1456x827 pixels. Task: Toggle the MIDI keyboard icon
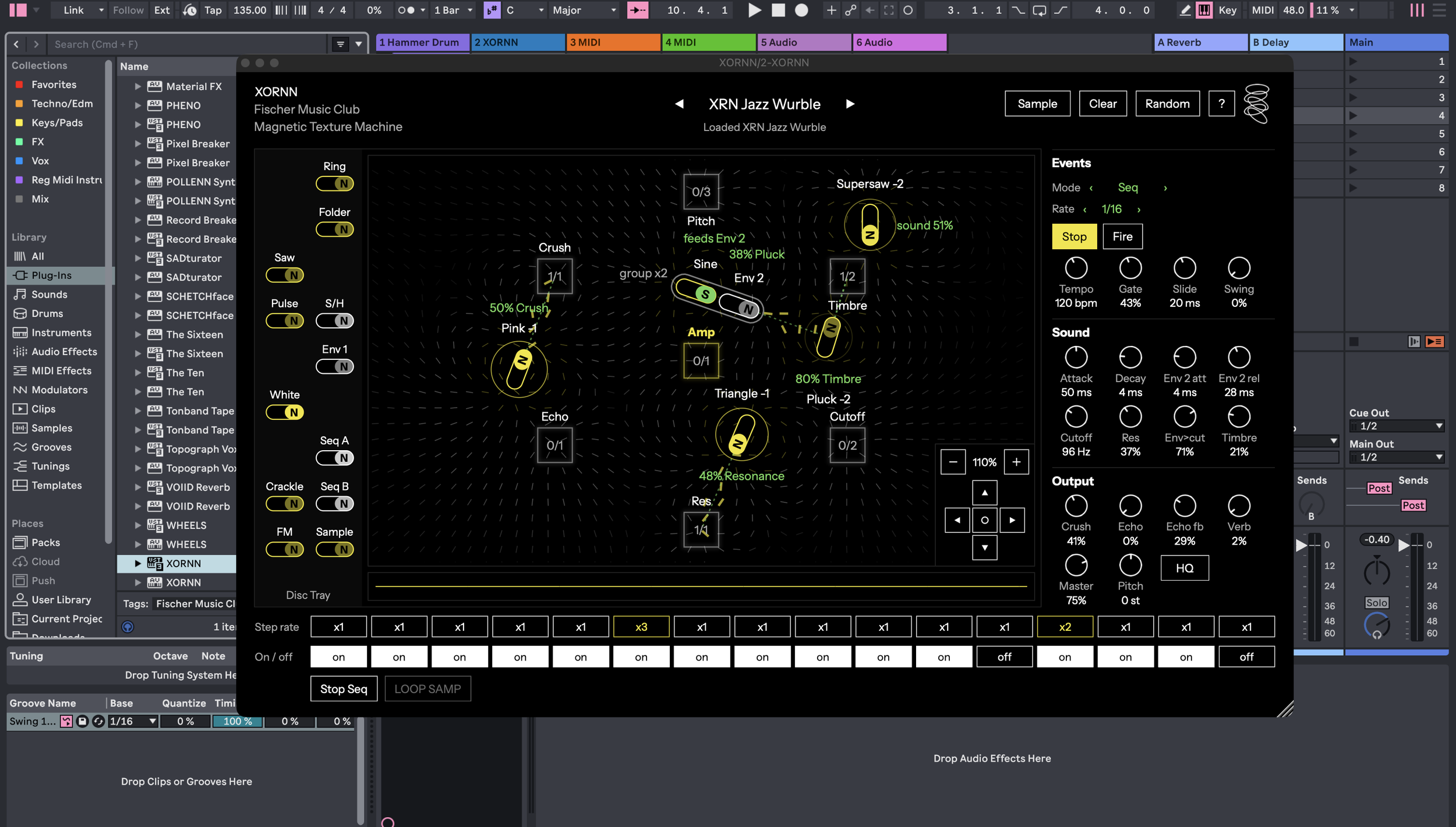point(1204,10)
